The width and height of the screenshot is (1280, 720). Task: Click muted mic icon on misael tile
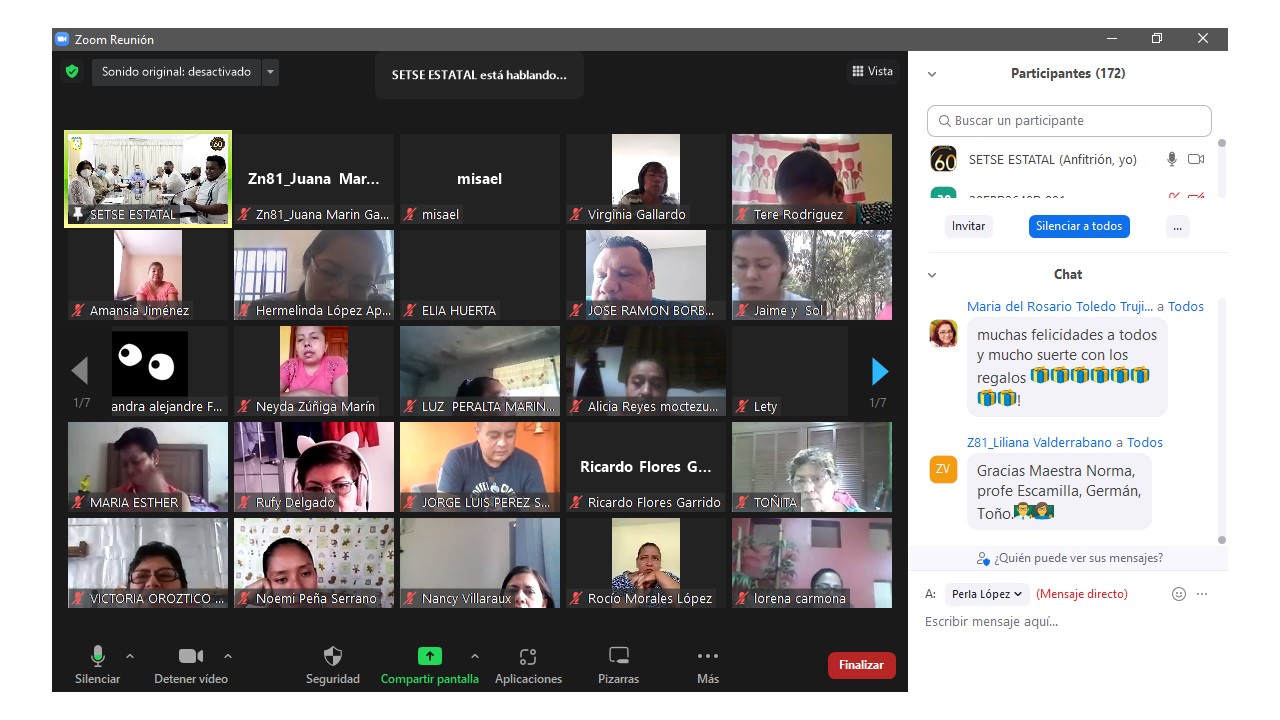(x=409, y=214)
